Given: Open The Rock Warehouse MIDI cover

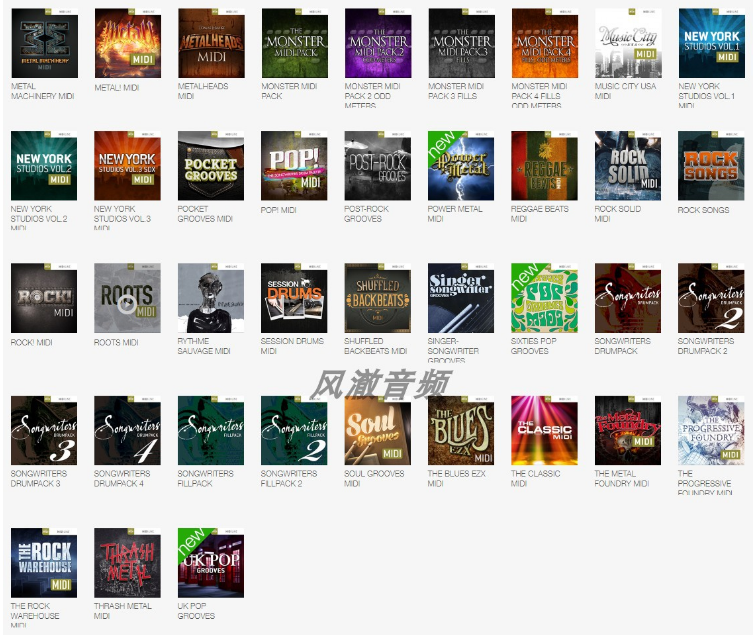Looking at the screenshot, I should (x=44, y=563).
